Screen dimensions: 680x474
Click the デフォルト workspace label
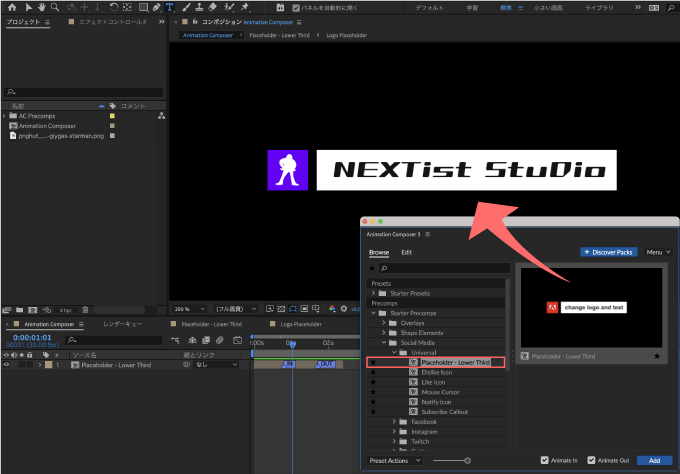[429, 8]
